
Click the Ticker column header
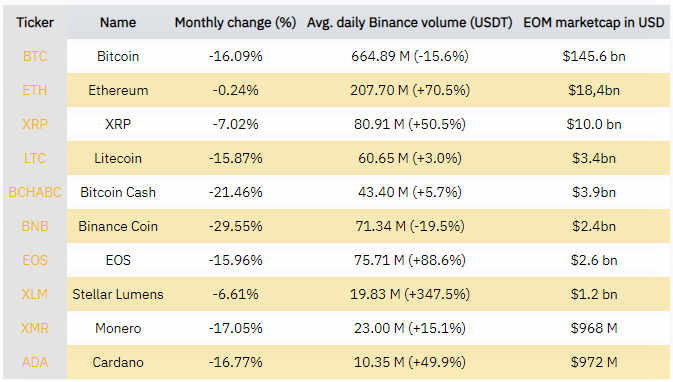pyautogui.click(x=35, y=22)
